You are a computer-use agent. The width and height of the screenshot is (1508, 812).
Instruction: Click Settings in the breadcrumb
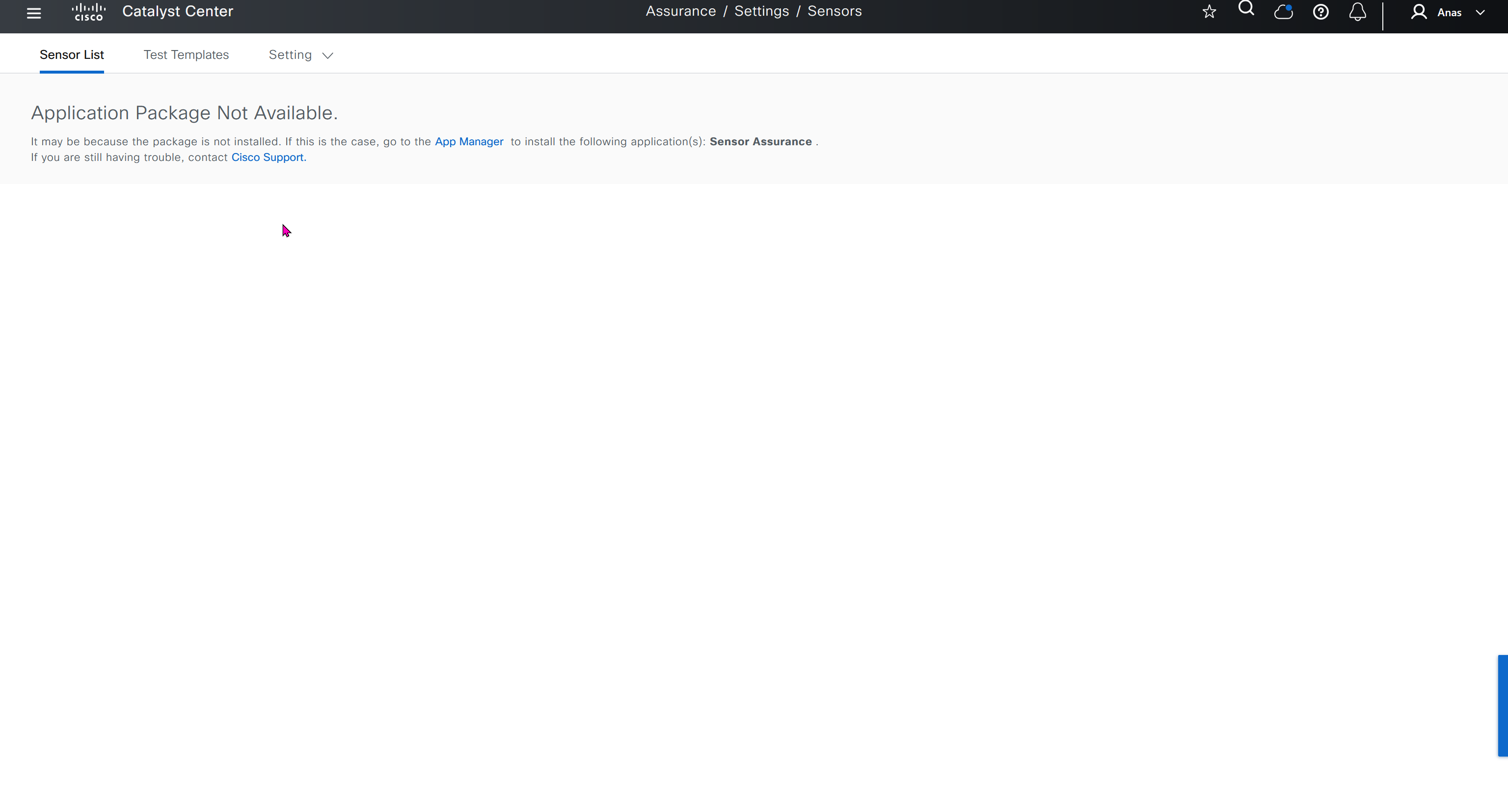[x=761, y=11]
